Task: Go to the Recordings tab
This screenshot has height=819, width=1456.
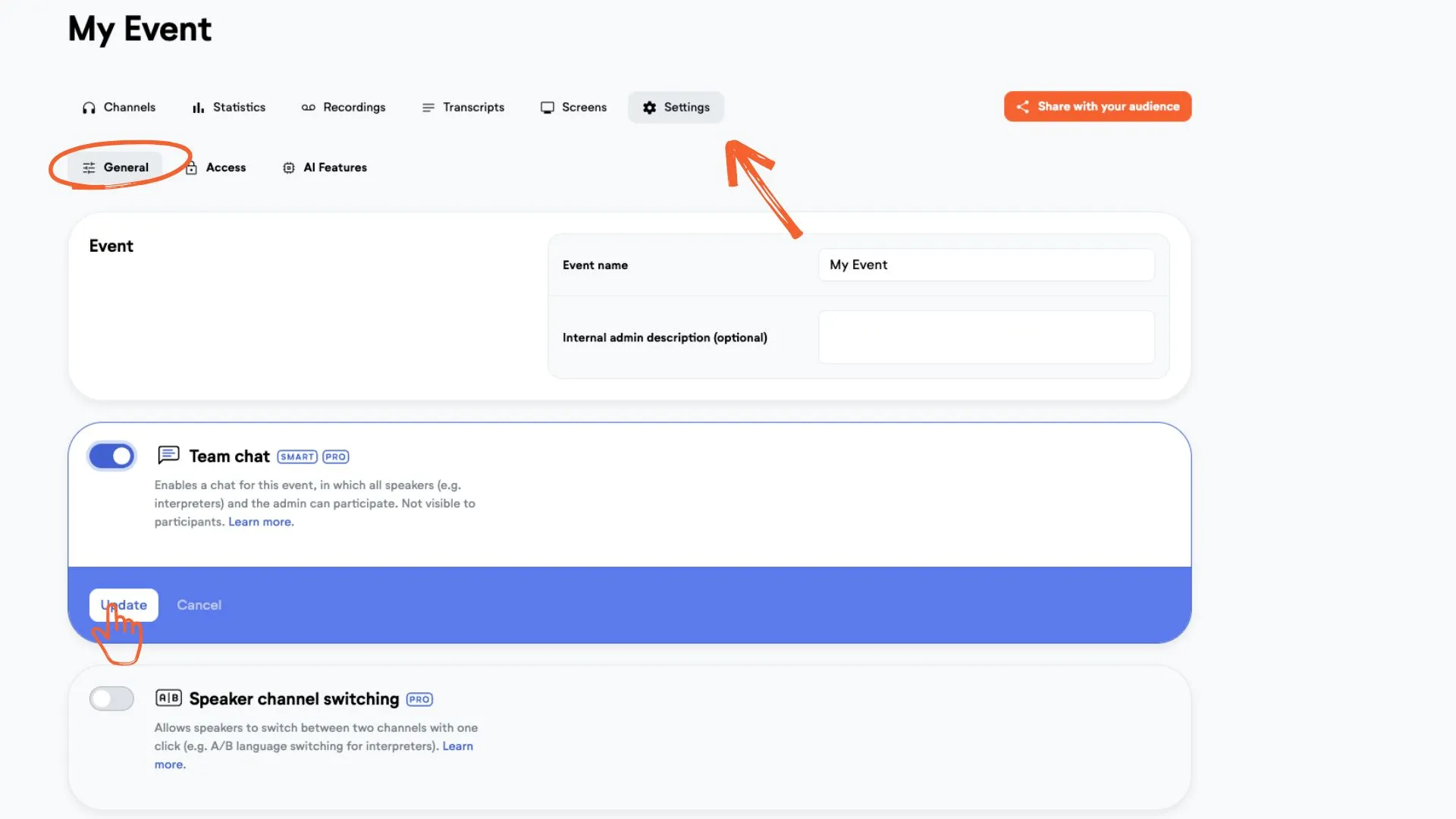Action: (x=344, y=108)
